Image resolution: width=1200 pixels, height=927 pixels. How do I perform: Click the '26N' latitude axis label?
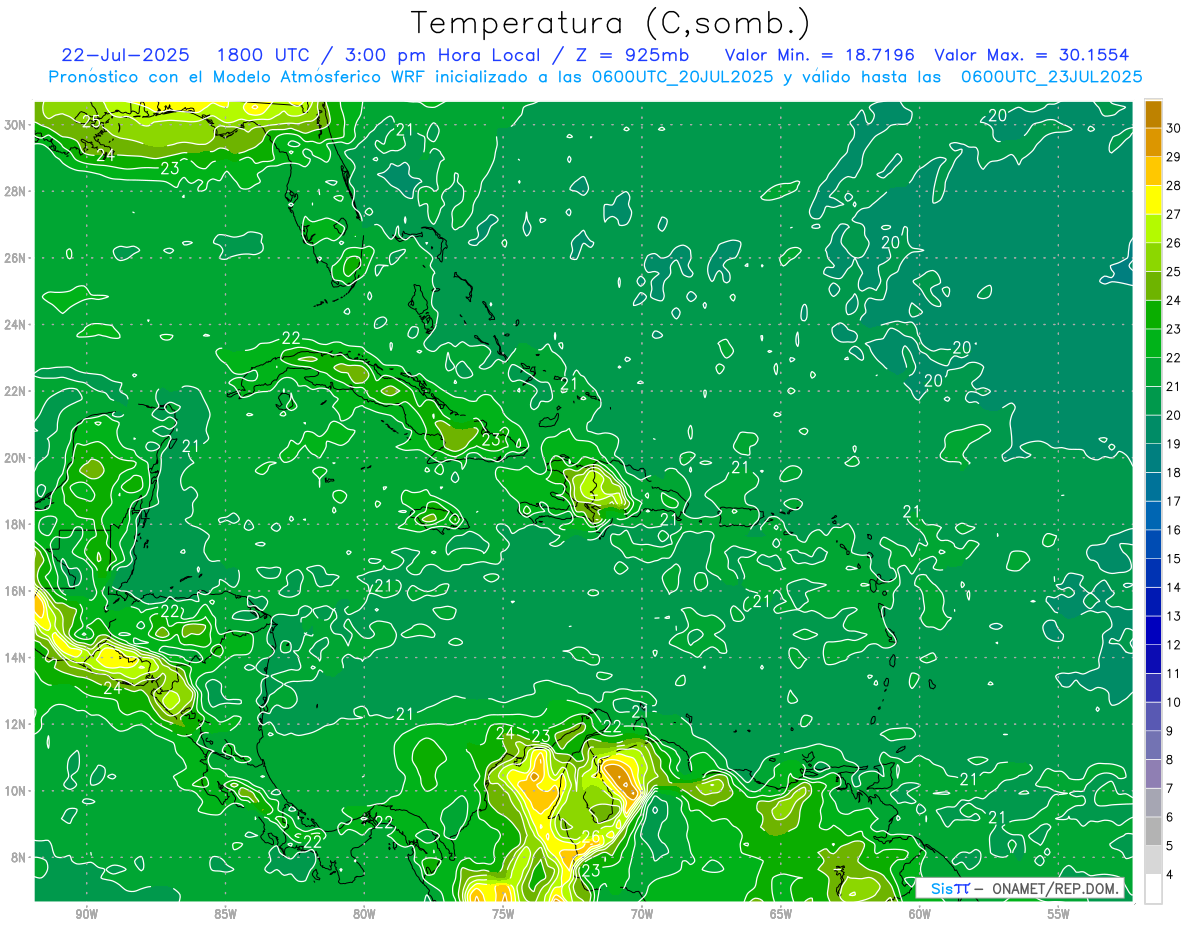click(x=17, y=258)
